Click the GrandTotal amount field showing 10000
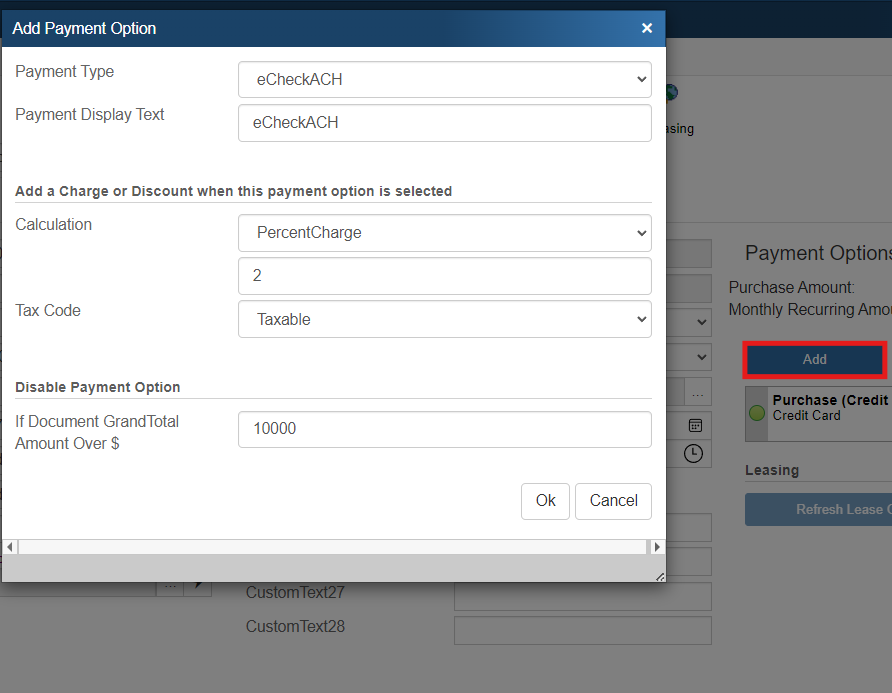892x693 pixels. click(444, 429)
